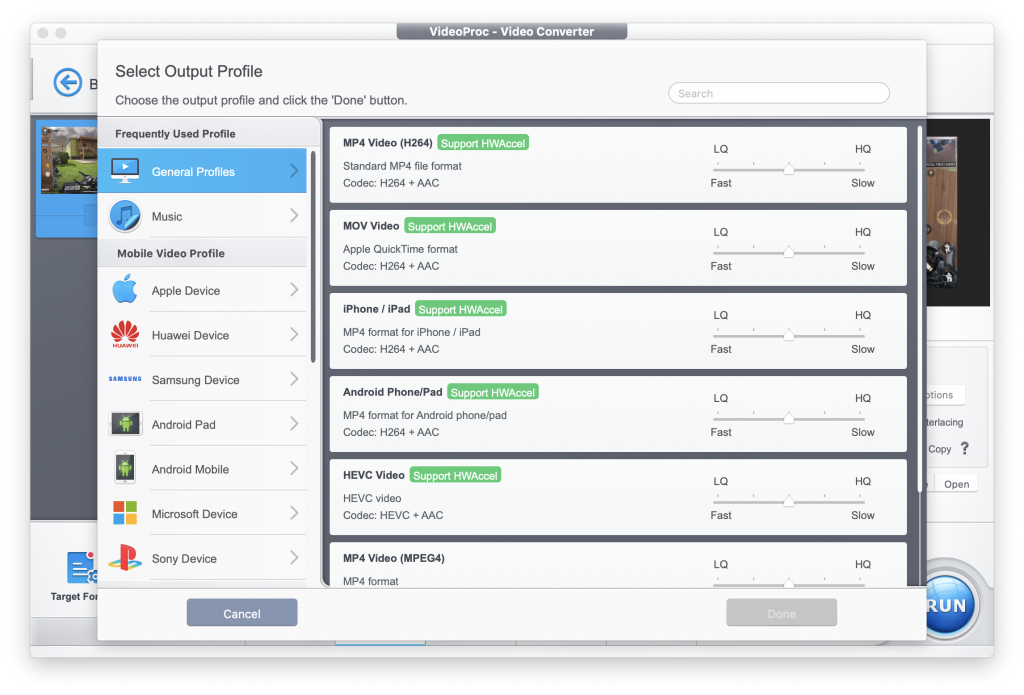Click 'Codec: HEVC + AAC' text
Screen dimensions: 1024x695
pyautogui.click(x=393, y=515)
